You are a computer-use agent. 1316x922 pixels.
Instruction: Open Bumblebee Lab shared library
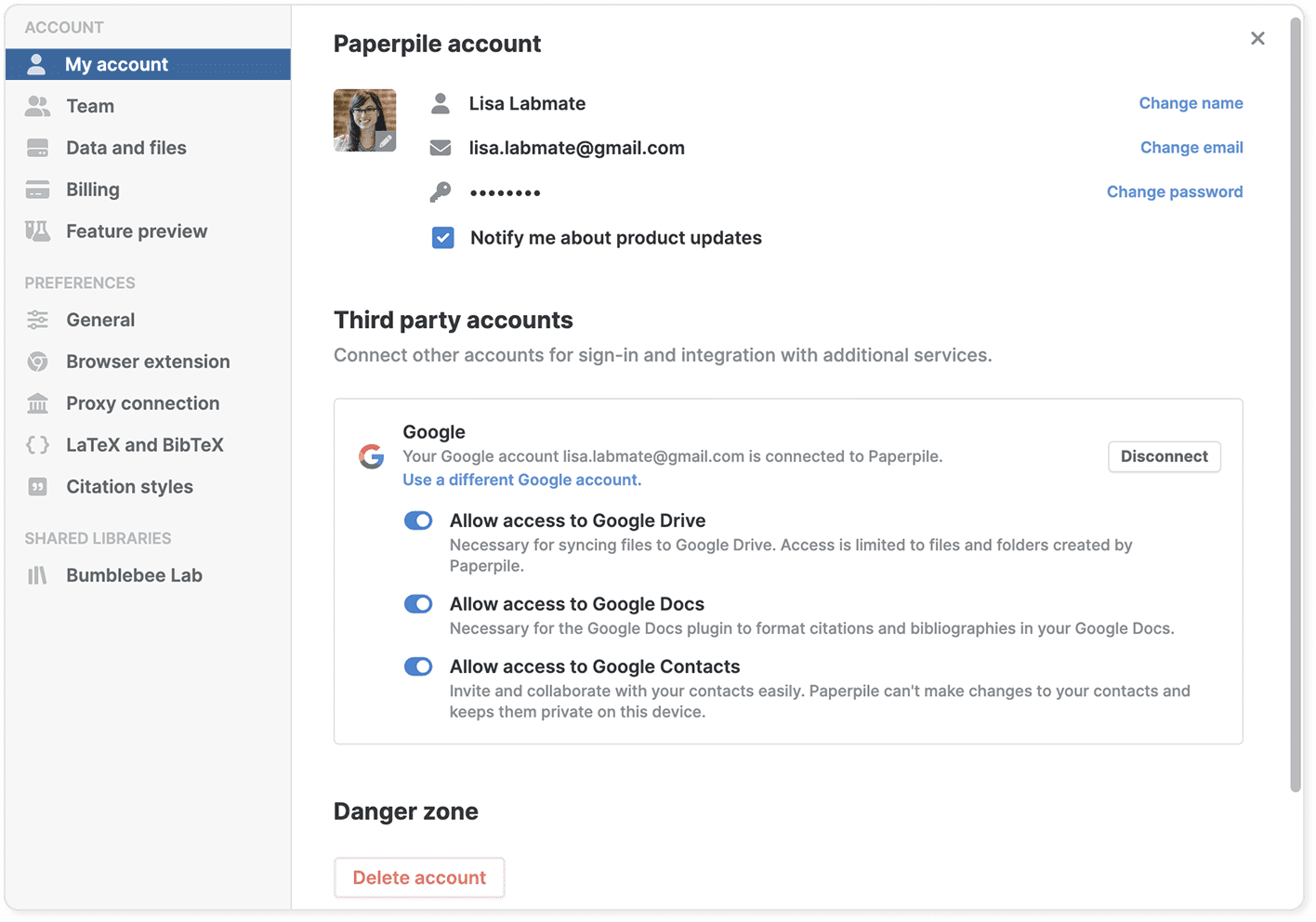(134, 575)
